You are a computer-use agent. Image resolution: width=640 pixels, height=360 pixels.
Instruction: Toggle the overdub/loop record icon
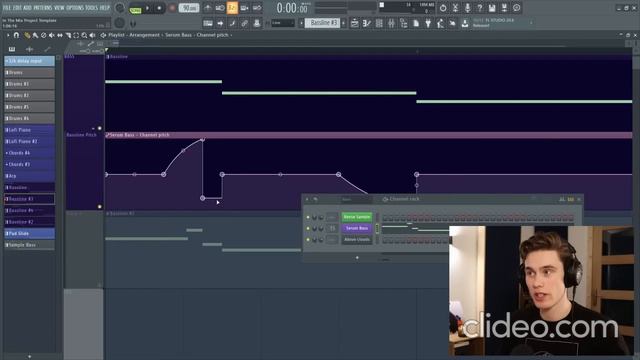pyautogui.click(x=244, y=8)
